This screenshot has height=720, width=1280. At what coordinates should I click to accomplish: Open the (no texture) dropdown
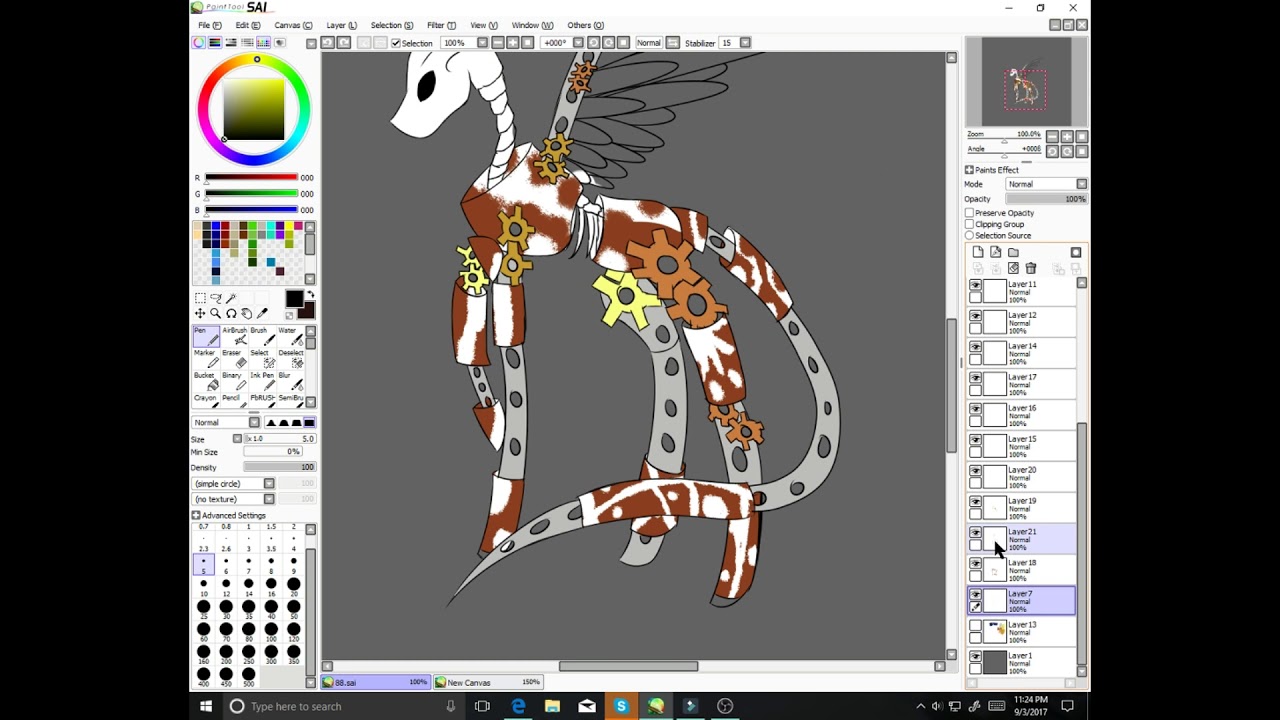pos(233,499)
